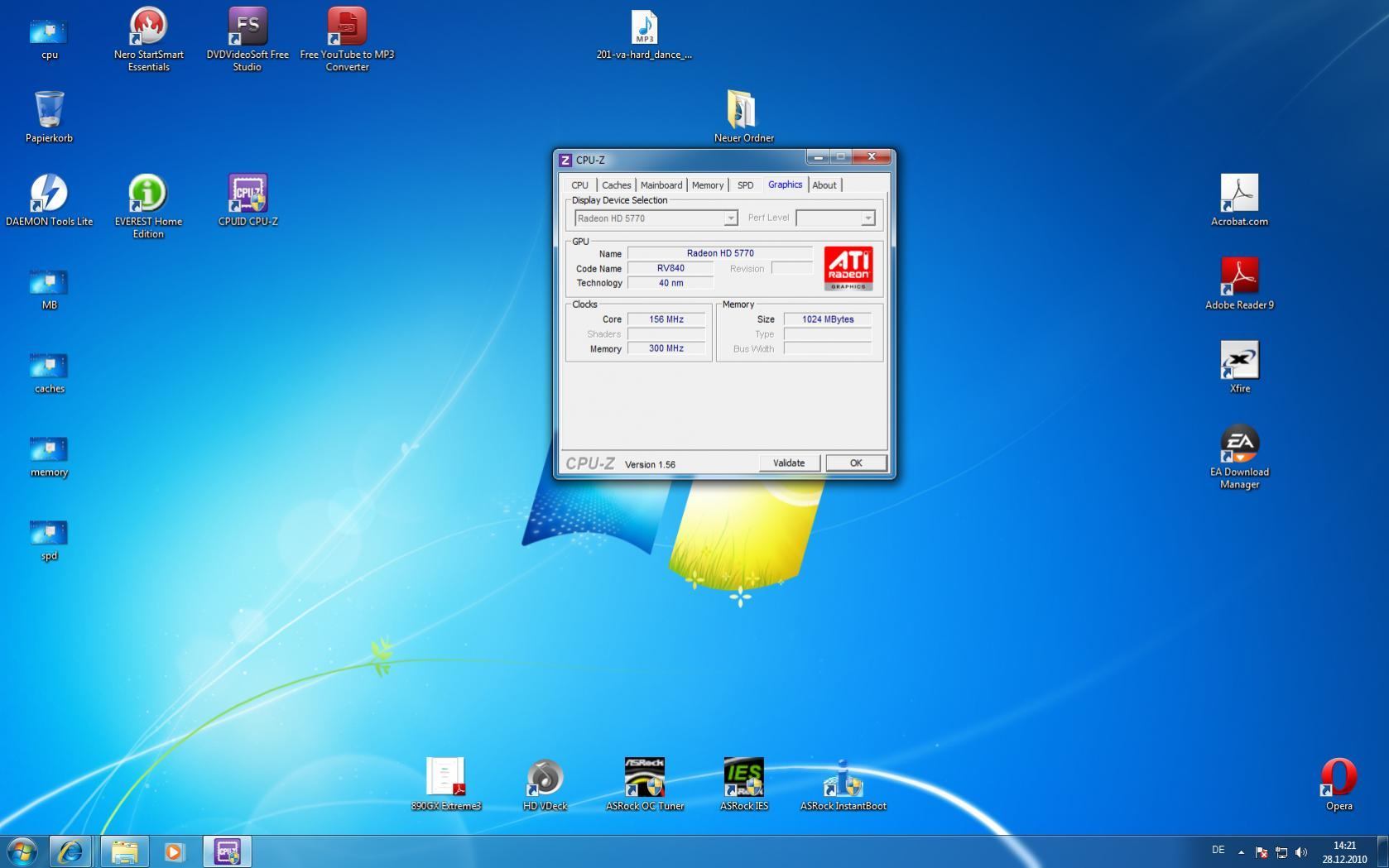The width and height of the screenshot is (1389, 868).
Task: Open the clock showing 14:21
Action: pos(1344,852)
